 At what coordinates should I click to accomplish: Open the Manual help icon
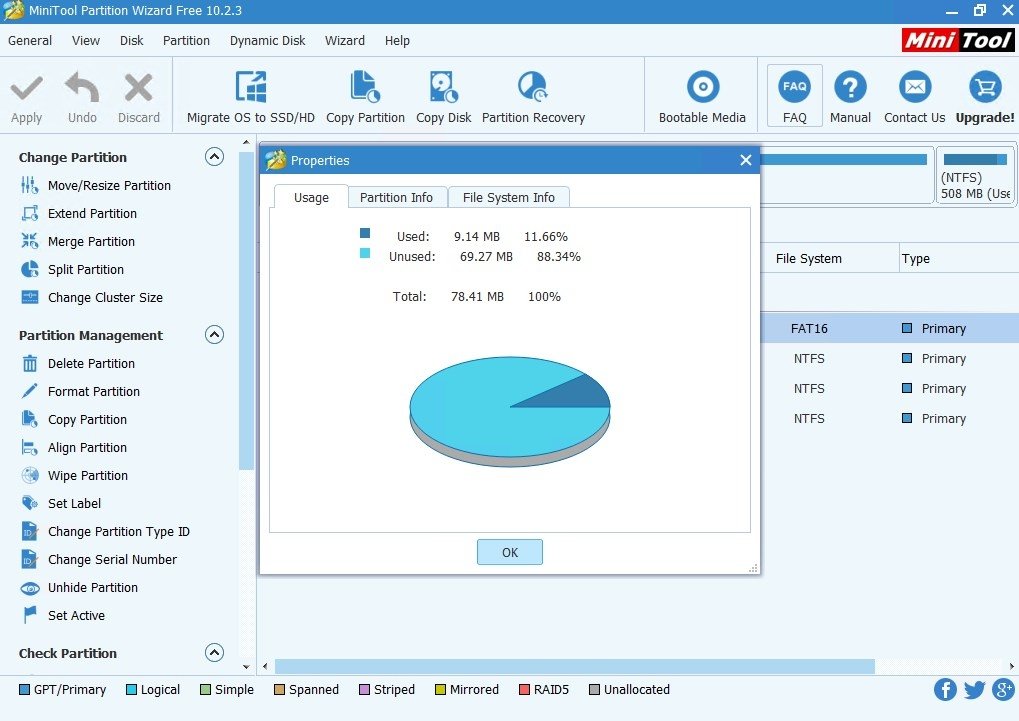(851, 87)
